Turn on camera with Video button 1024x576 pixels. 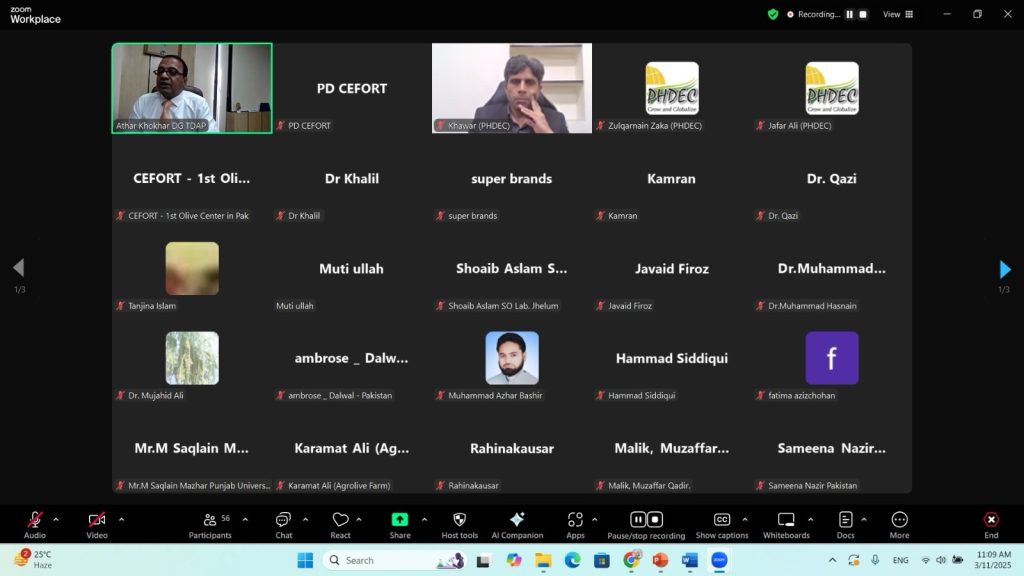coord(97,520)
